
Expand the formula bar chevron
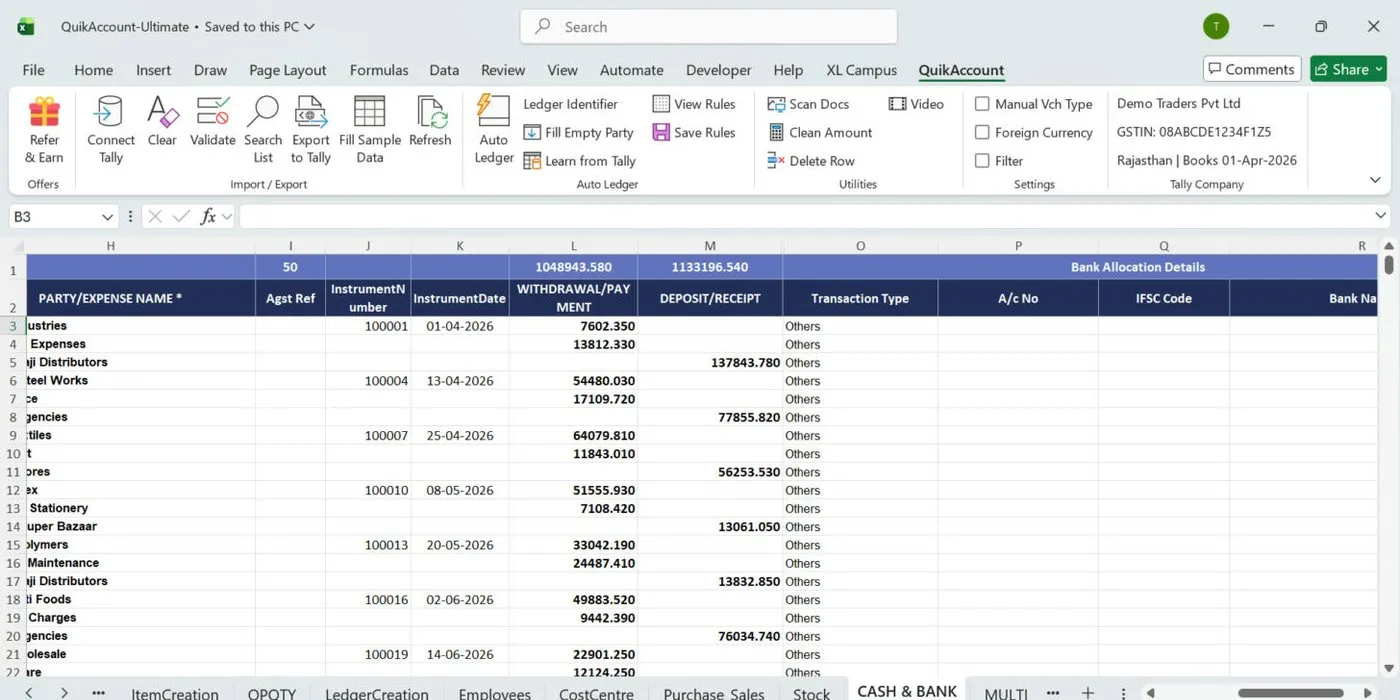pos(1381,216)
